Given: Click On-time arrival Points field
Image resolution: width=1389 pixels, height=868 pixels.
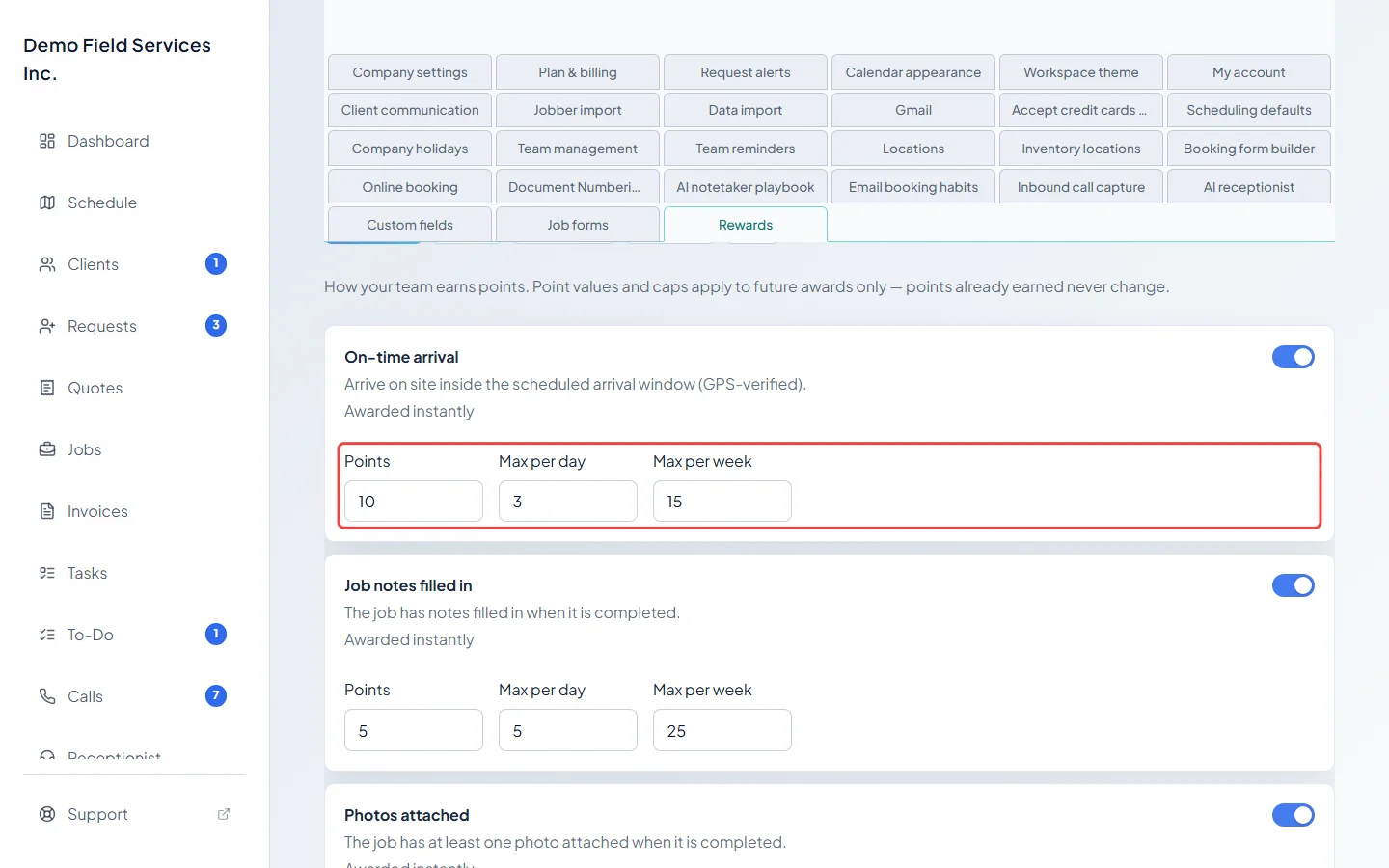Looking at the screenshot, I should [414, 502].
